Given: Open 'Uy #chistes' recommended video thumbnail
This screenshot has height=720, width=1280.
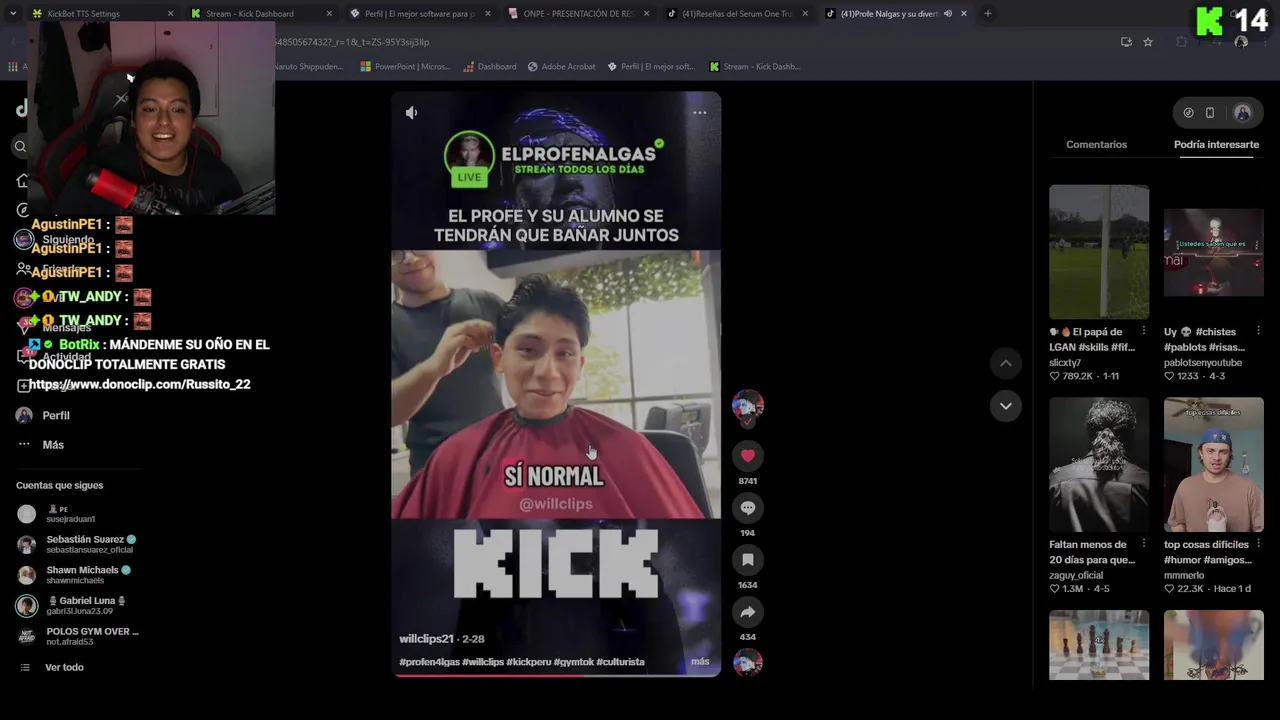Looking at the screenshot, I should point(1214,252).
